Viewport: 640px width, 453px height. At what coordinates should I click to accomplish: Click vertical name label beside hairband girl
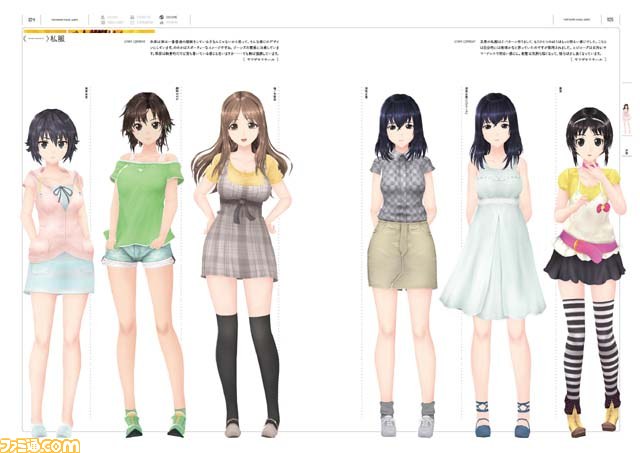[560, 89]
